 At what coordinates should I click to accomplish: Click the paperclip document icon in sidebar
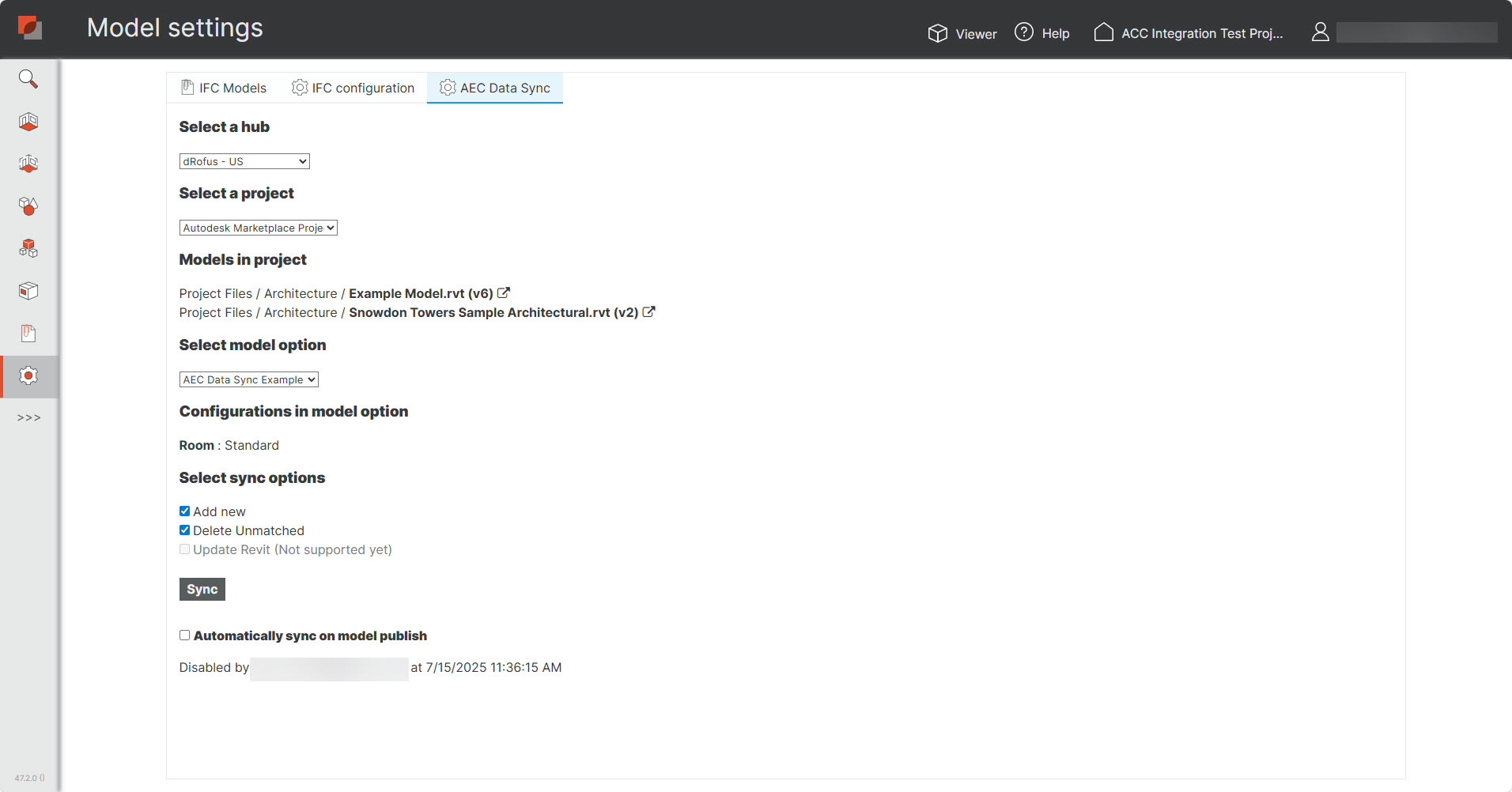point(28,333)
